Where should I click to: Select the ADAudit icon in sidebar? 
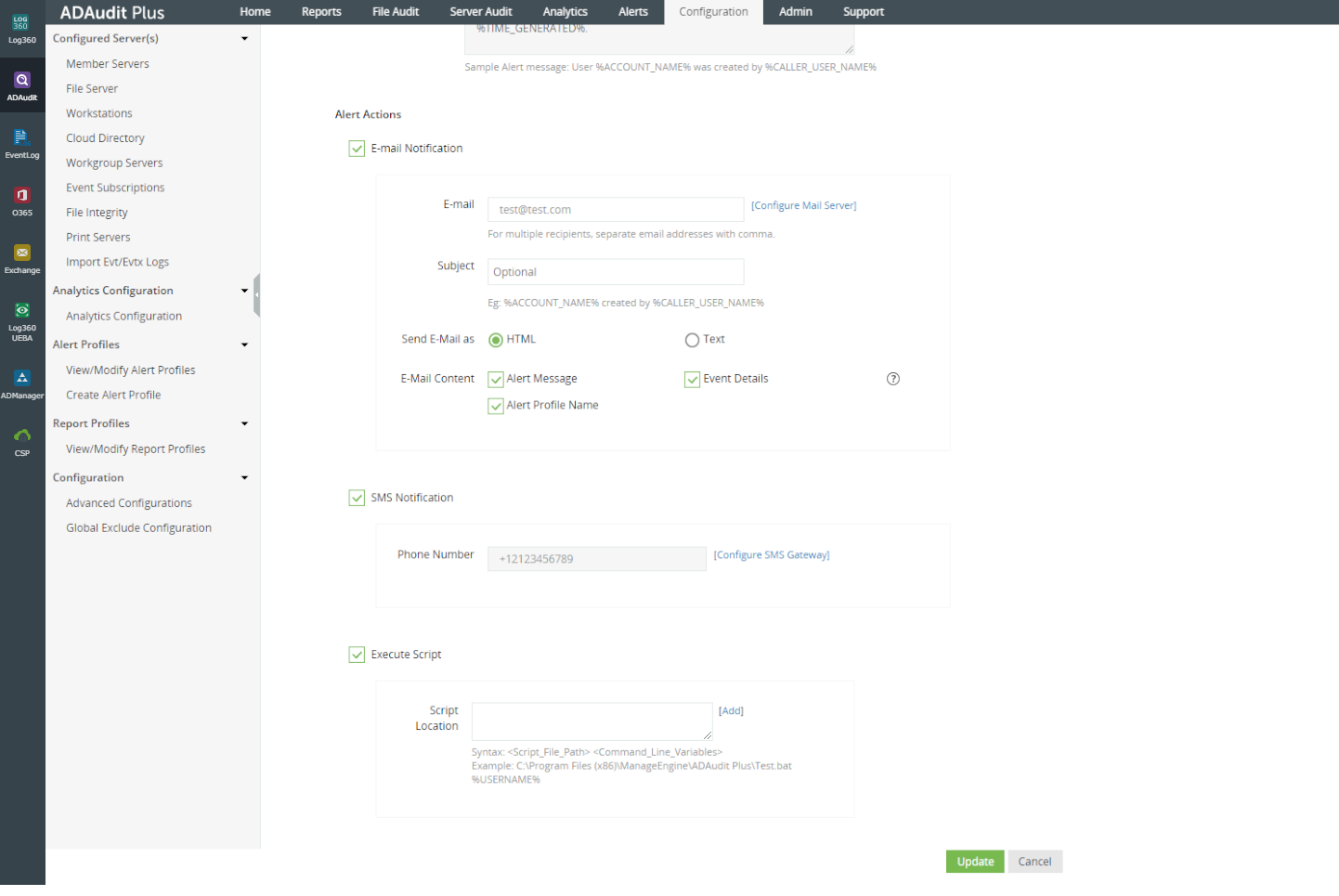[22, 85]
